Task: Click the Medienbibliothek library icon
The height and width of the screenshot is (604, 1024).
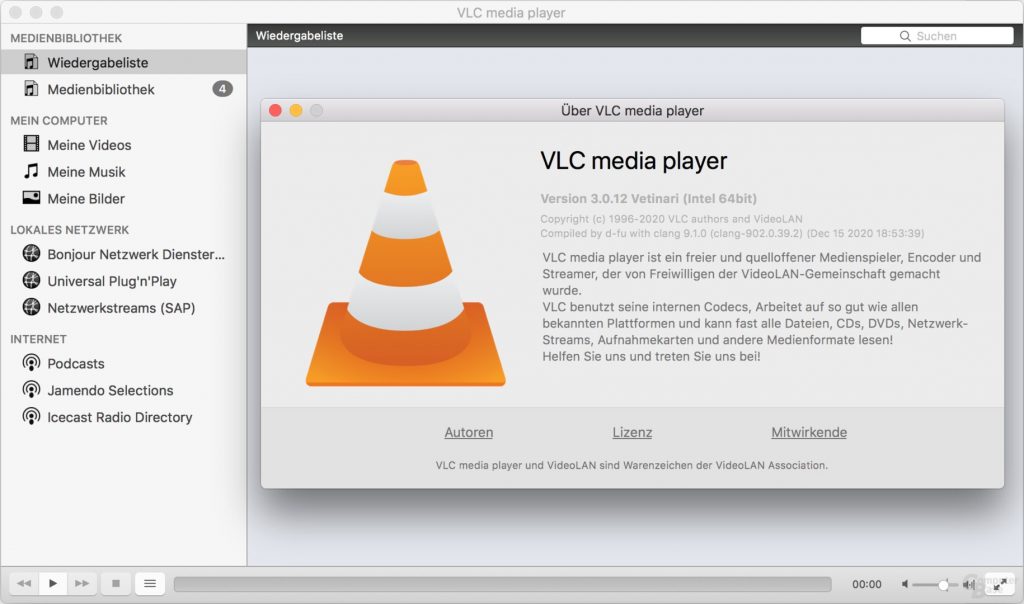Action: (x=31, y=89)
